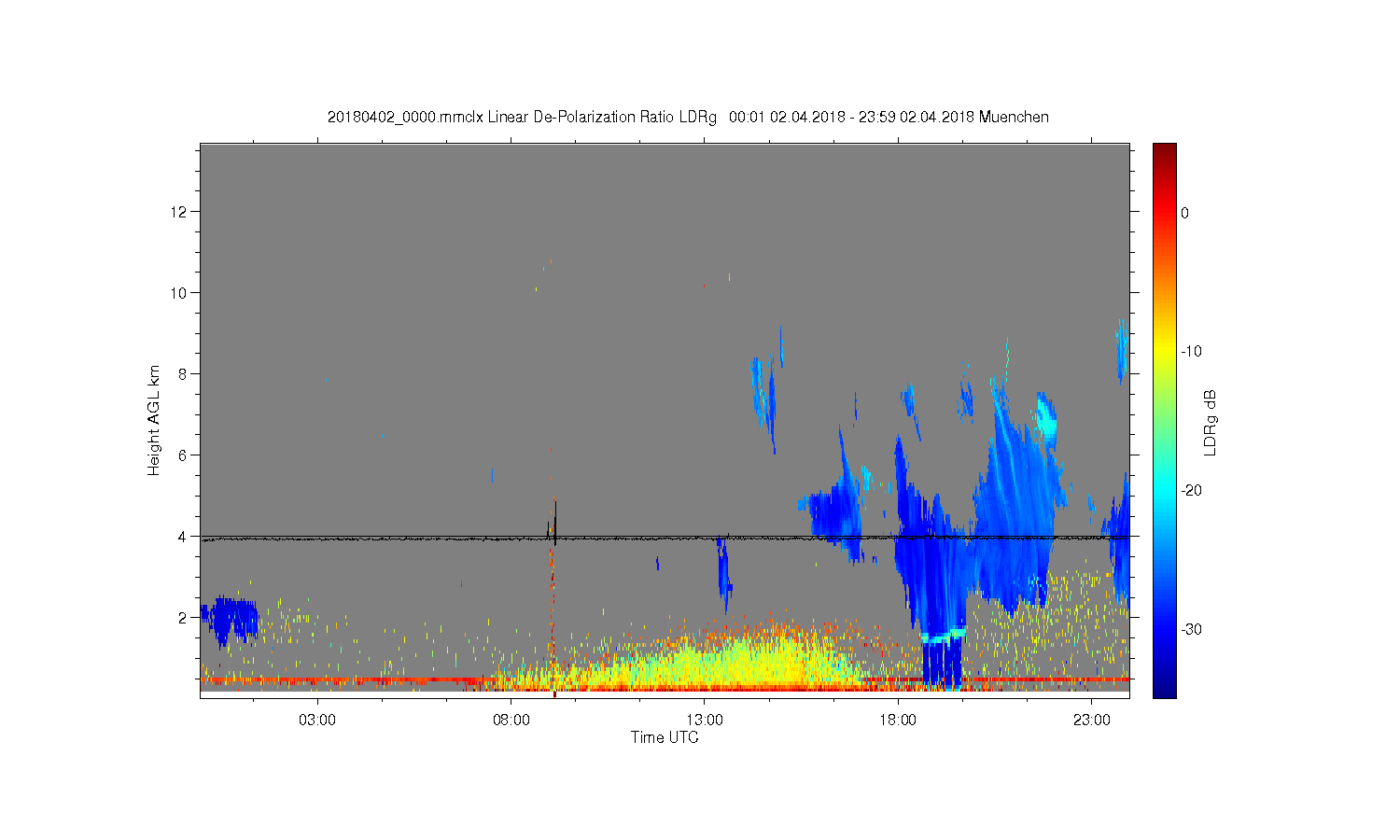Click the colorbar tick label -20

point(1191,491)
